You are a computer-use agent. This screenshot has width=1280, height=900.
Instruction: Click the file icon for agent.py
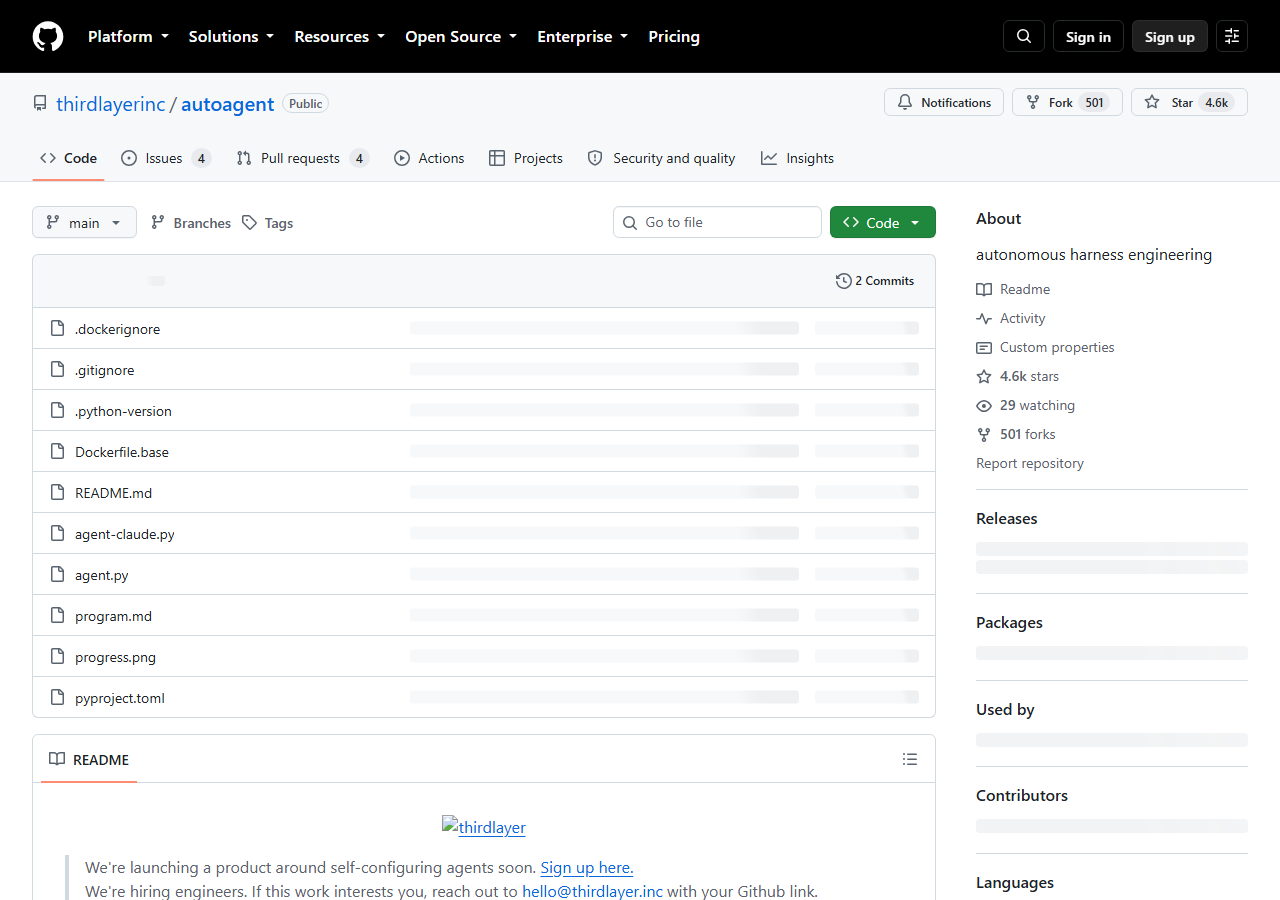[x=57, y=575]
